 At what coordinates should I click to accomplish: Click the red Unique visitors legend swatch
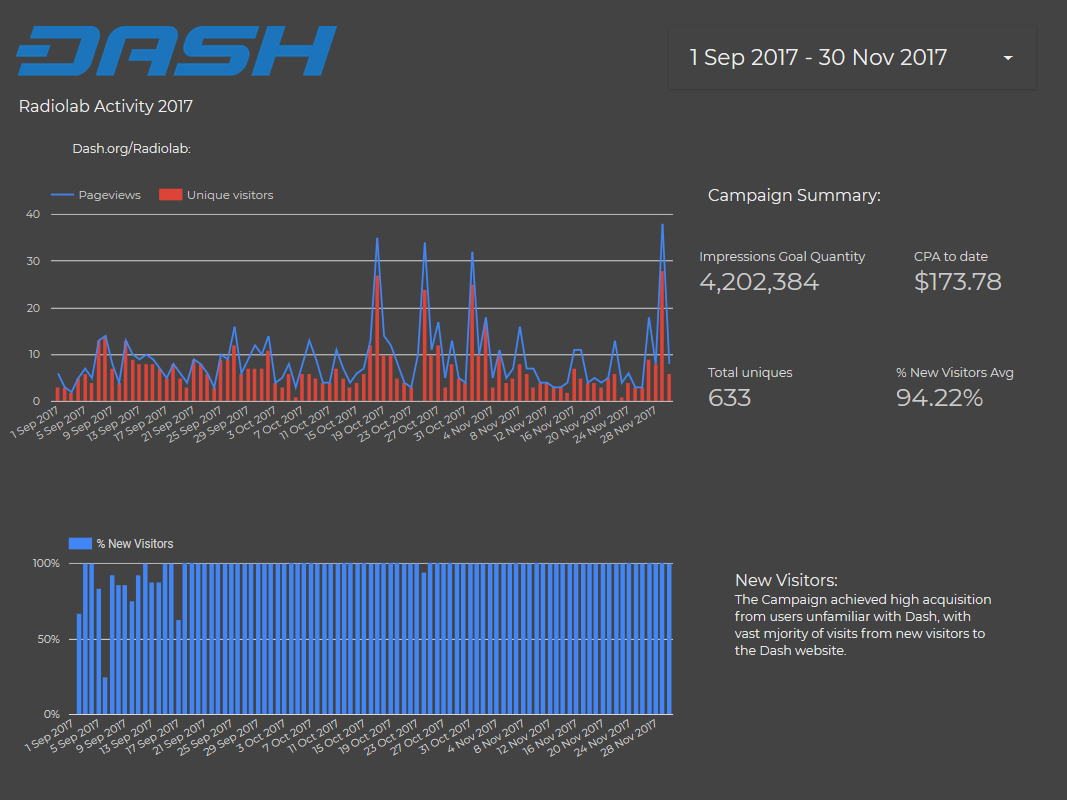tap(170, 195)
